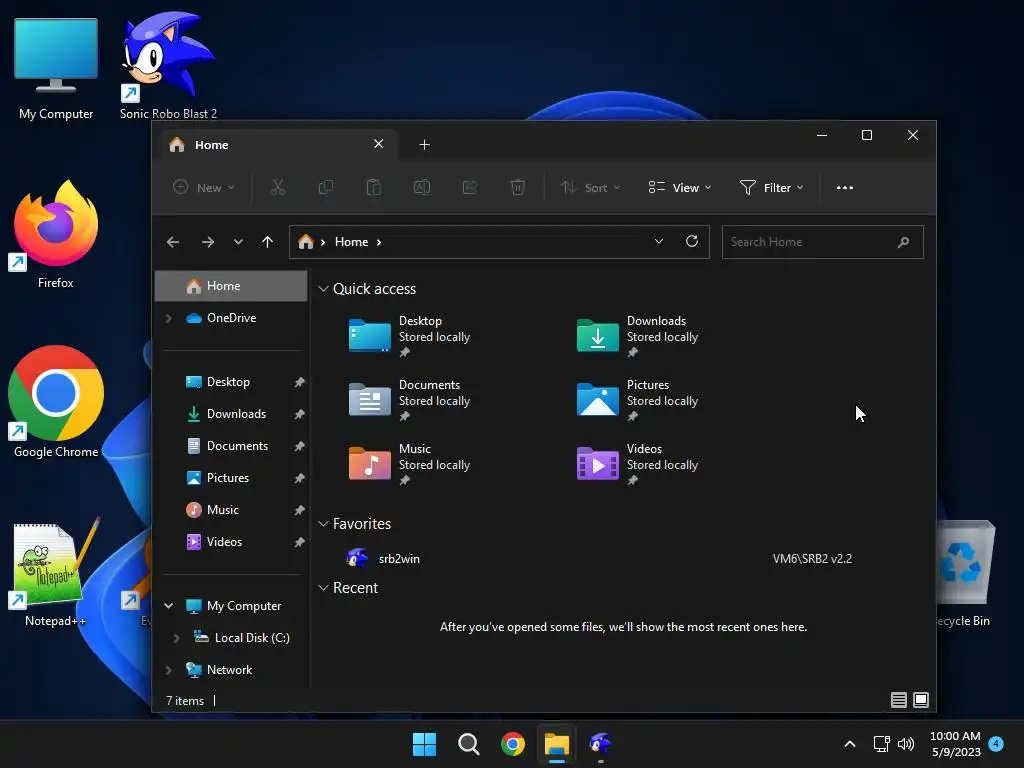Click the Copy icon in the Explorer toolbar

pyautogui.click(x=325, y=187)
